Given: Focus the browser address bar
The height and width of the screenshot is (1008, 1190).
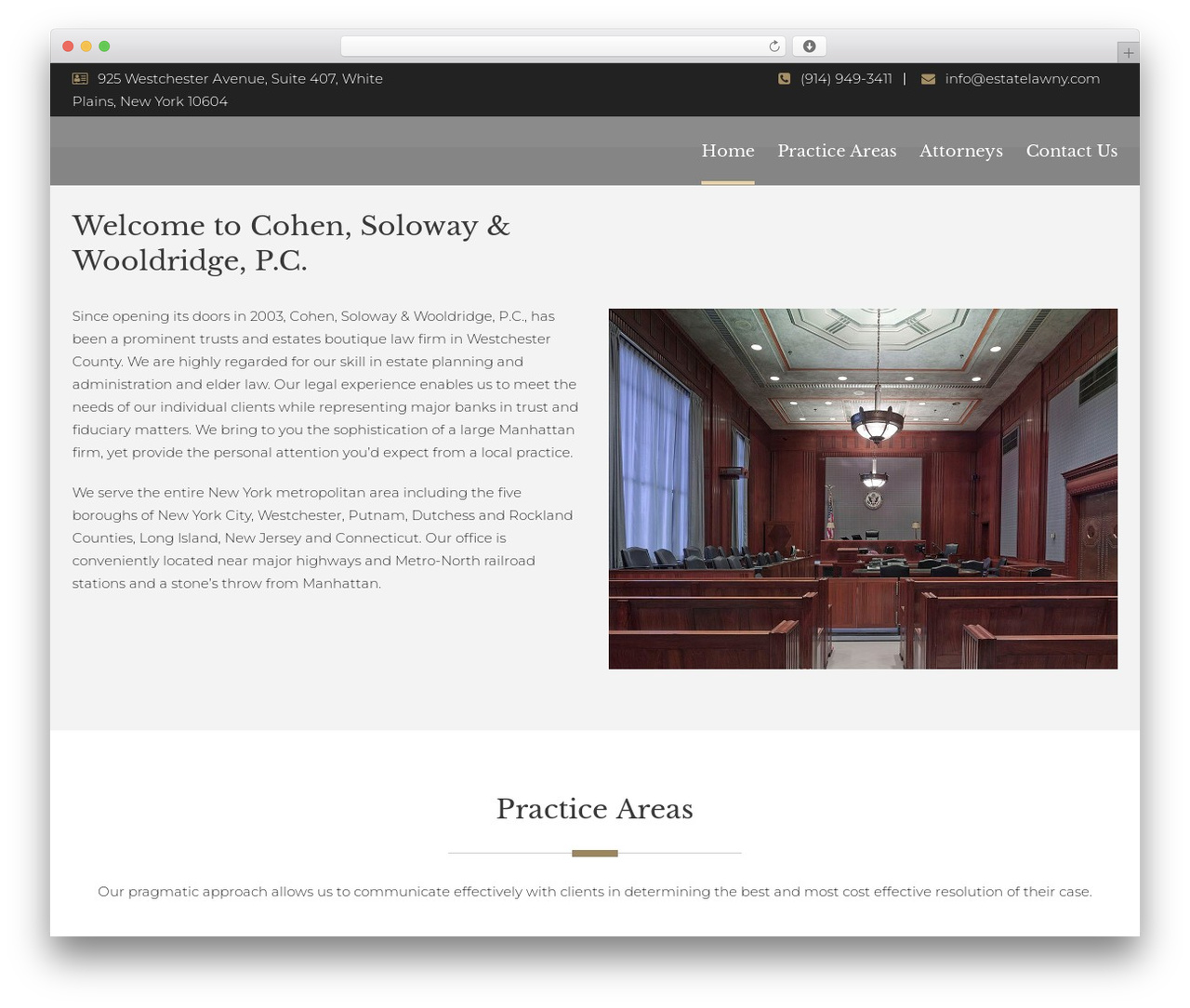Looking at the screenshot, I should click(x=562, y=46).
